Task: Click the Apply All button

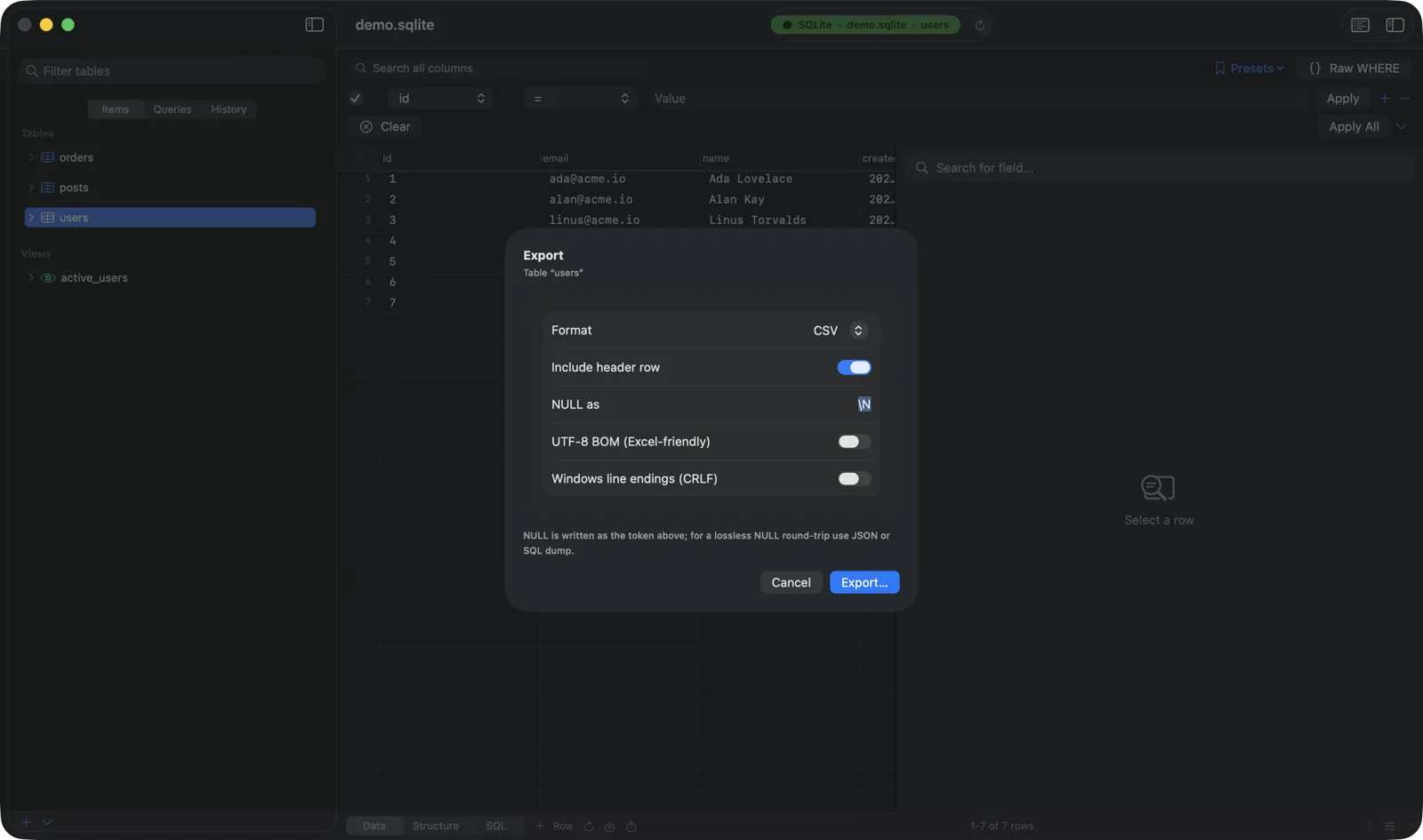Action: coord(1355,127)
